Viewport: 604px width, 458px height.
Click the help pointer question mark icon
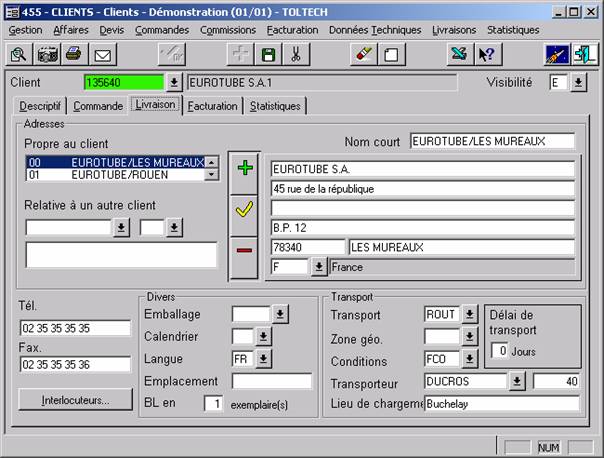point(488,54)
